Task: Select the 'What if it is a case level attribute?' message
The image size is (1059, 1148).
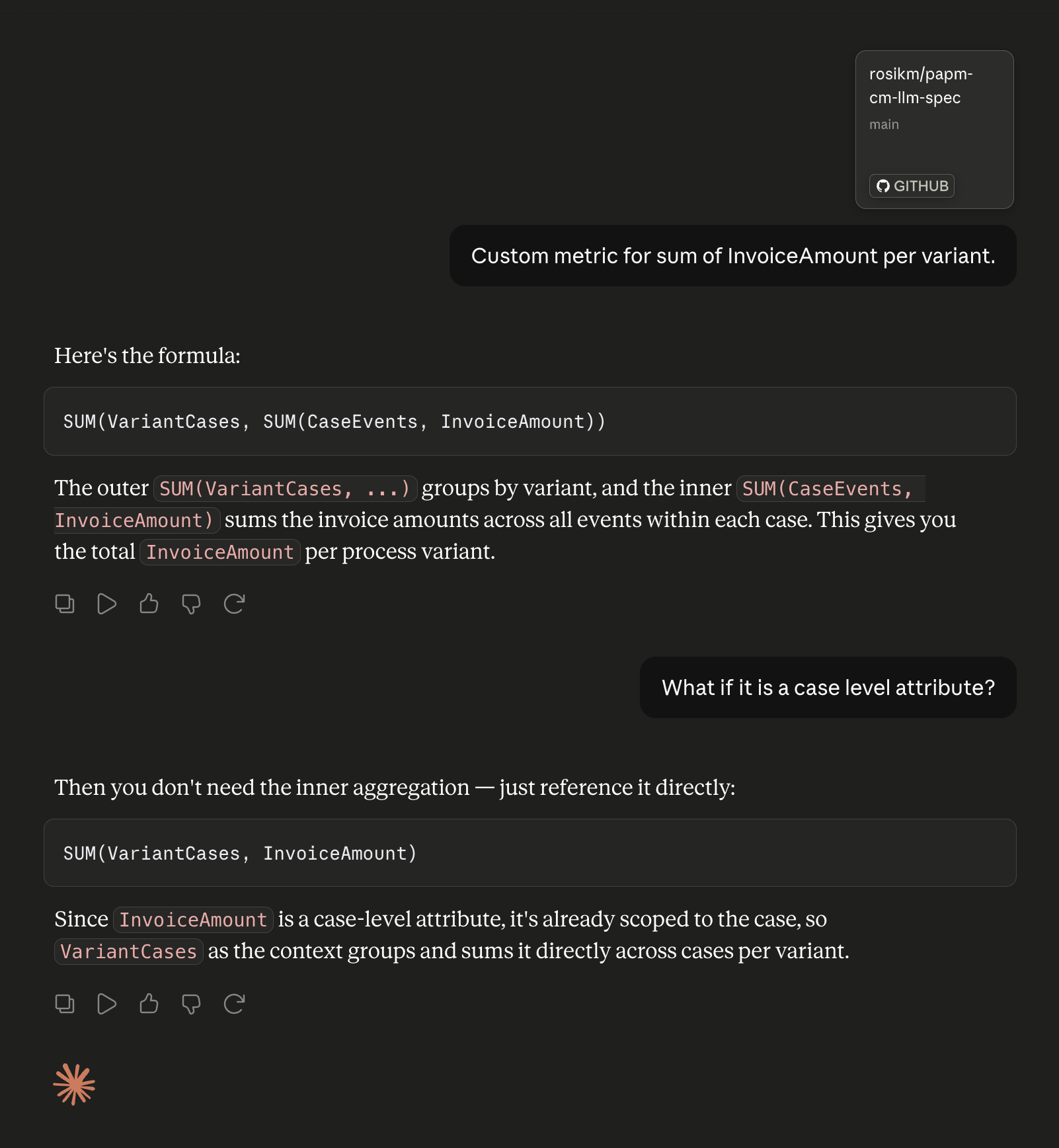Action: point(828,688)
